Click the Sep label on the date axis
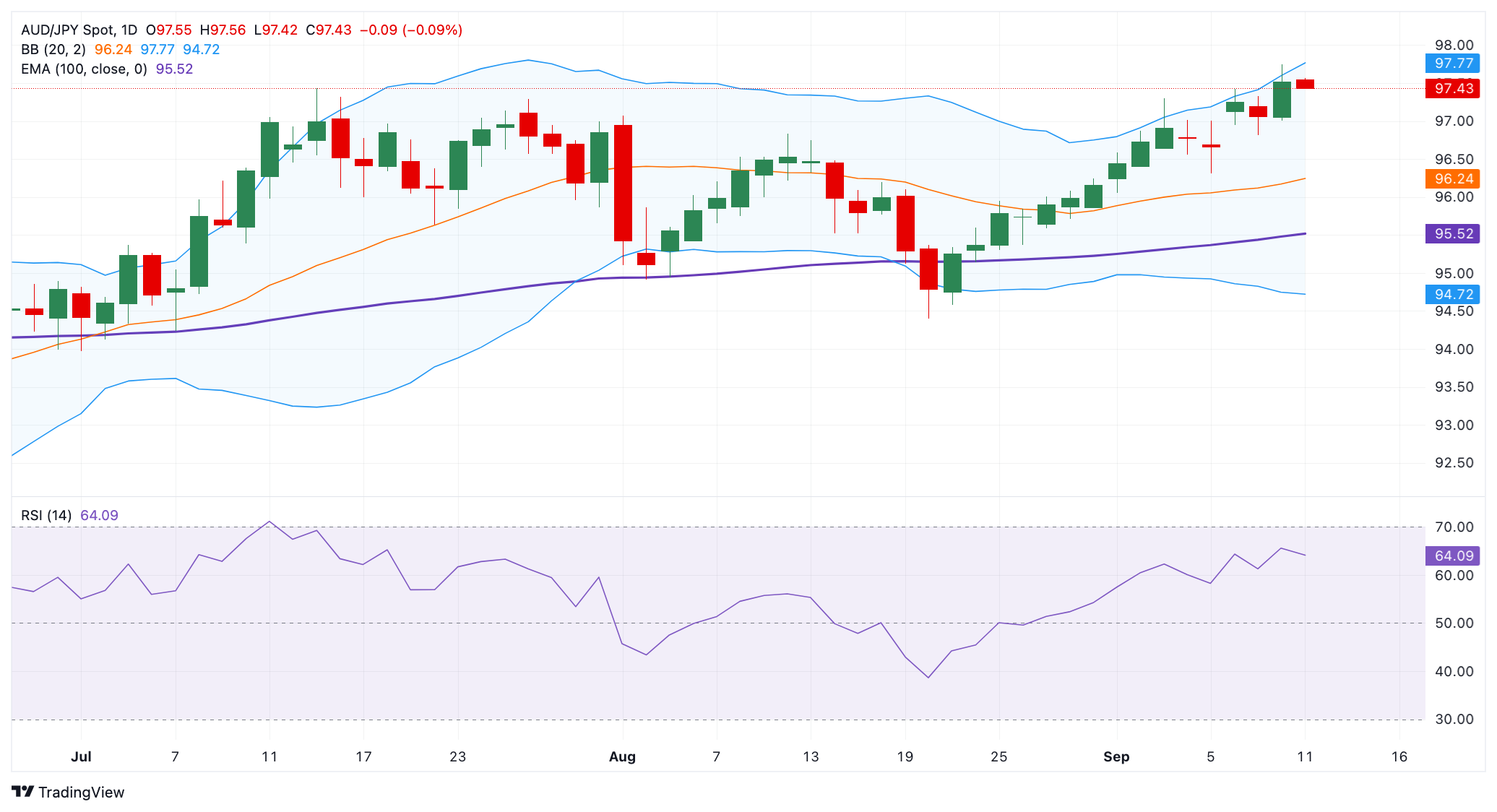Image resolution: width=1497 pixels, height=812 pixels. pyautogui.click(x=1116, y=756)
